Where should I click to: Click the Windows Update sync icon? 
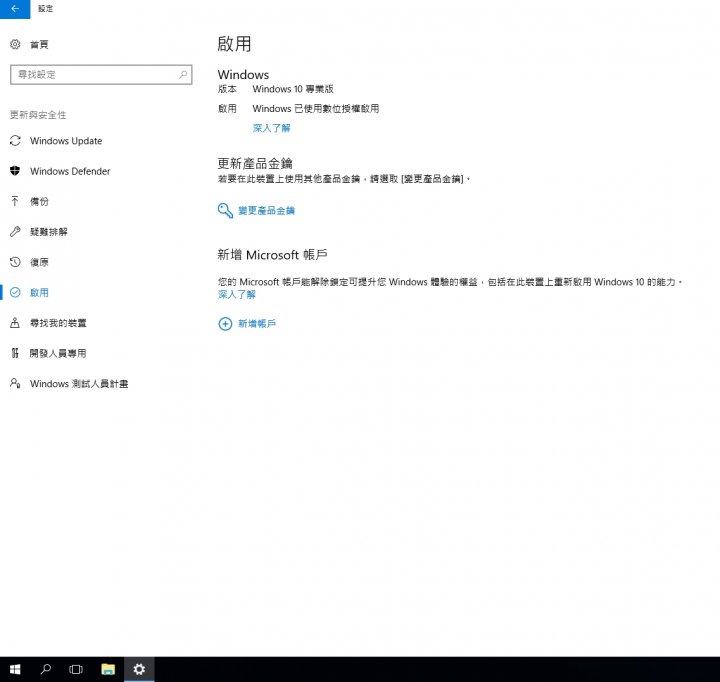15,141
